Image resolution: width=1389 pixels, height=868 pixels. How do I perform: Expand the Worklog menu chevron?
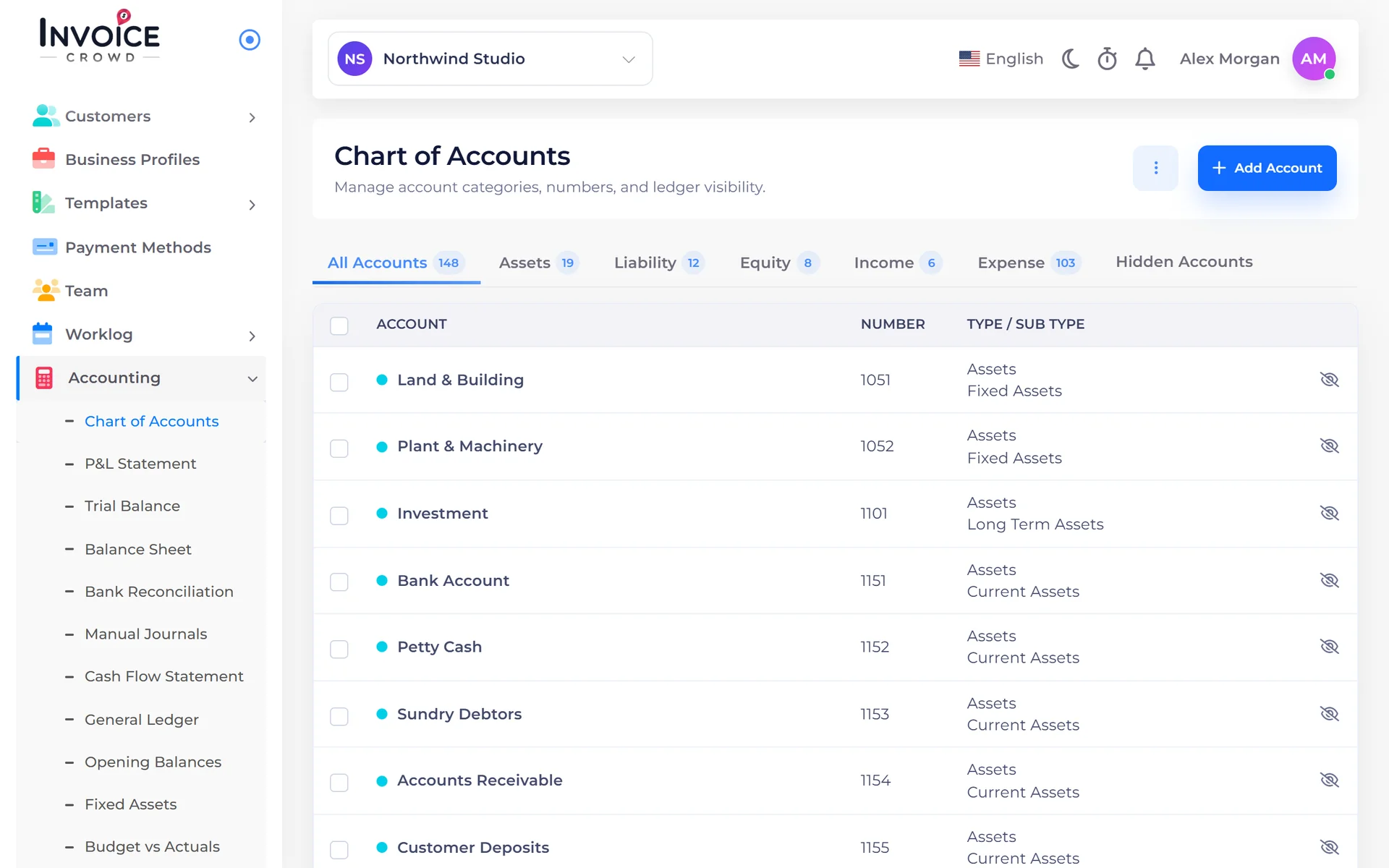point(252,336)
